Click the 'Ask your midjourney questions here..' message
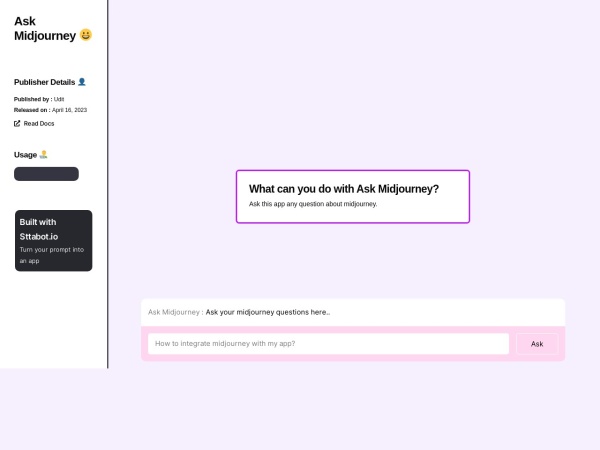600x450 pixels. click(268, 312)
